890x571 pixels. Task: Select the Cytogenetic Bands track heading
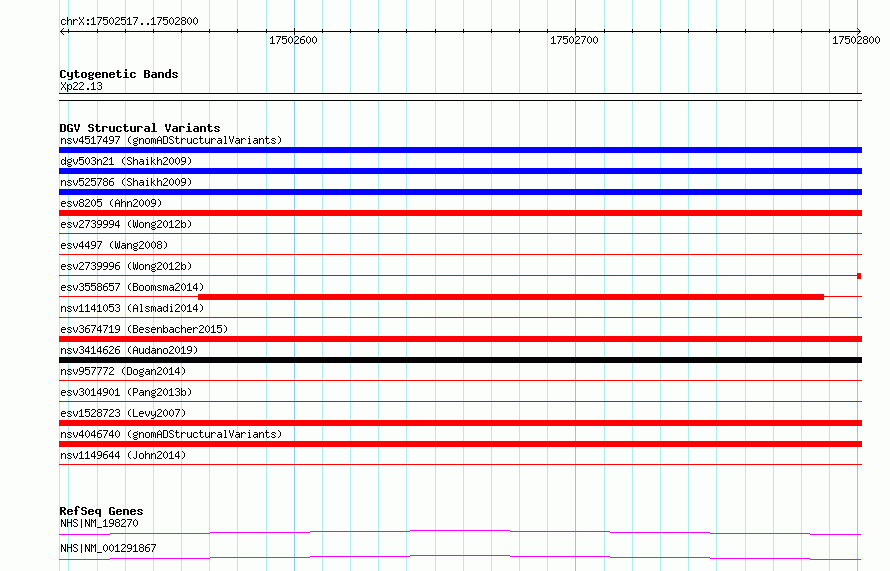(x=119, y=74)
